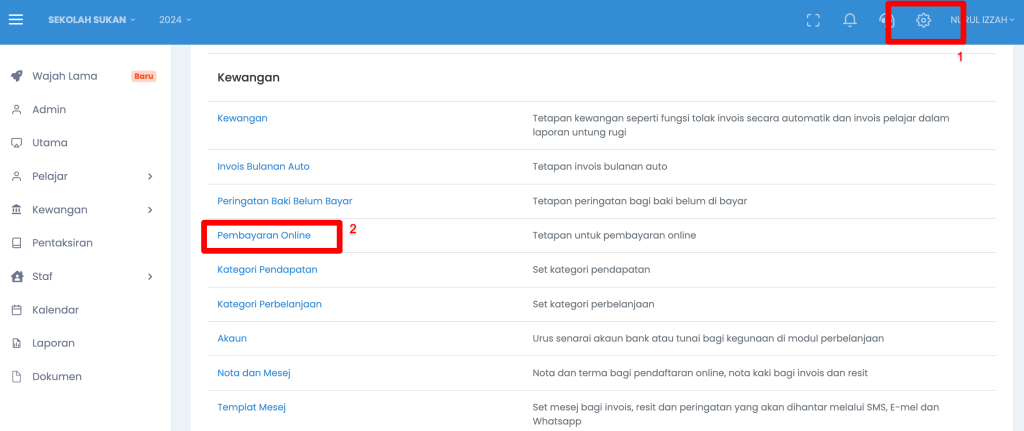Open the Pembayaran Online link
The height and width of the screenshot is (431, 1024).
[x=264, y=235]
